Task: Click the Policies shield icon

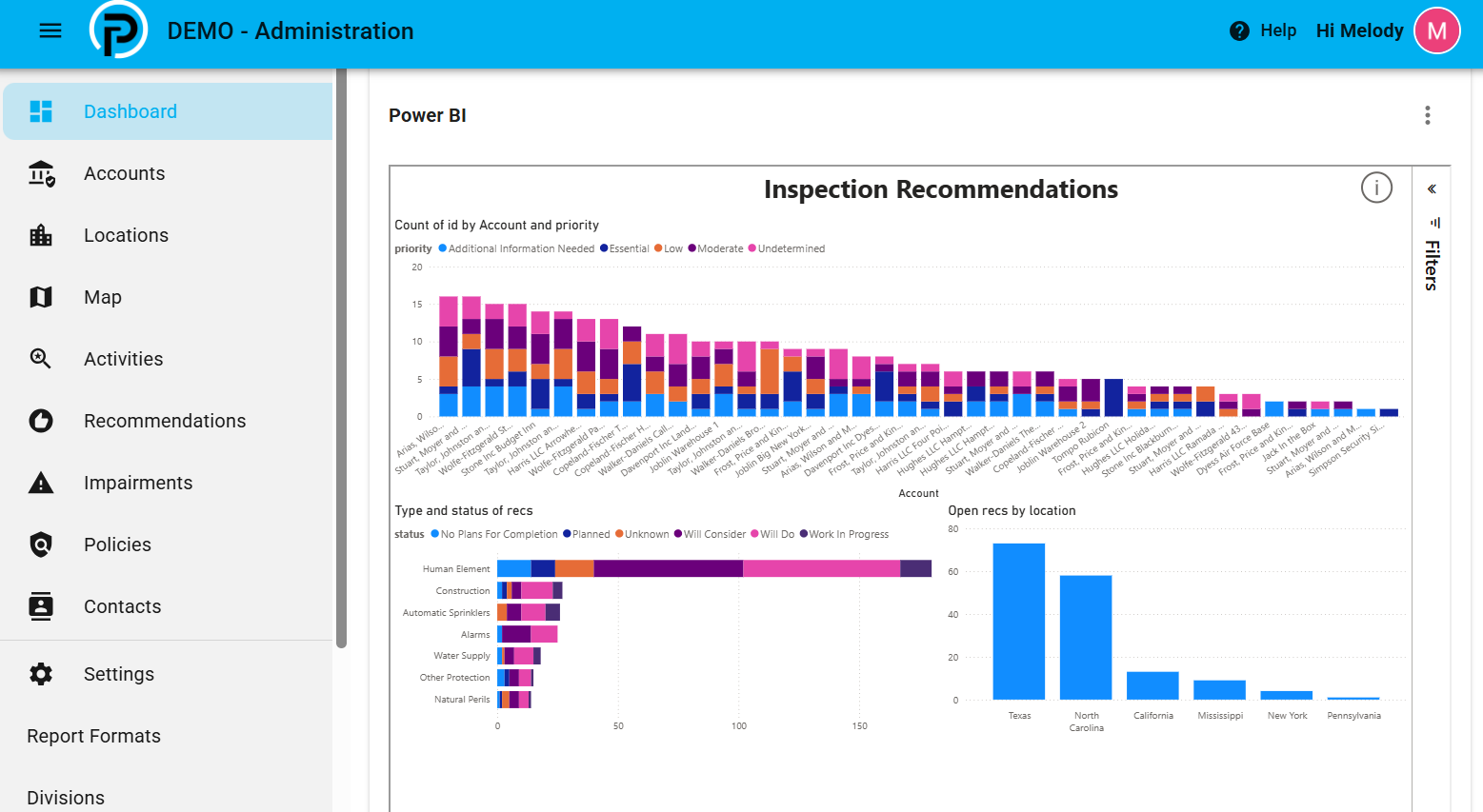Action: [x=41, y=545]
